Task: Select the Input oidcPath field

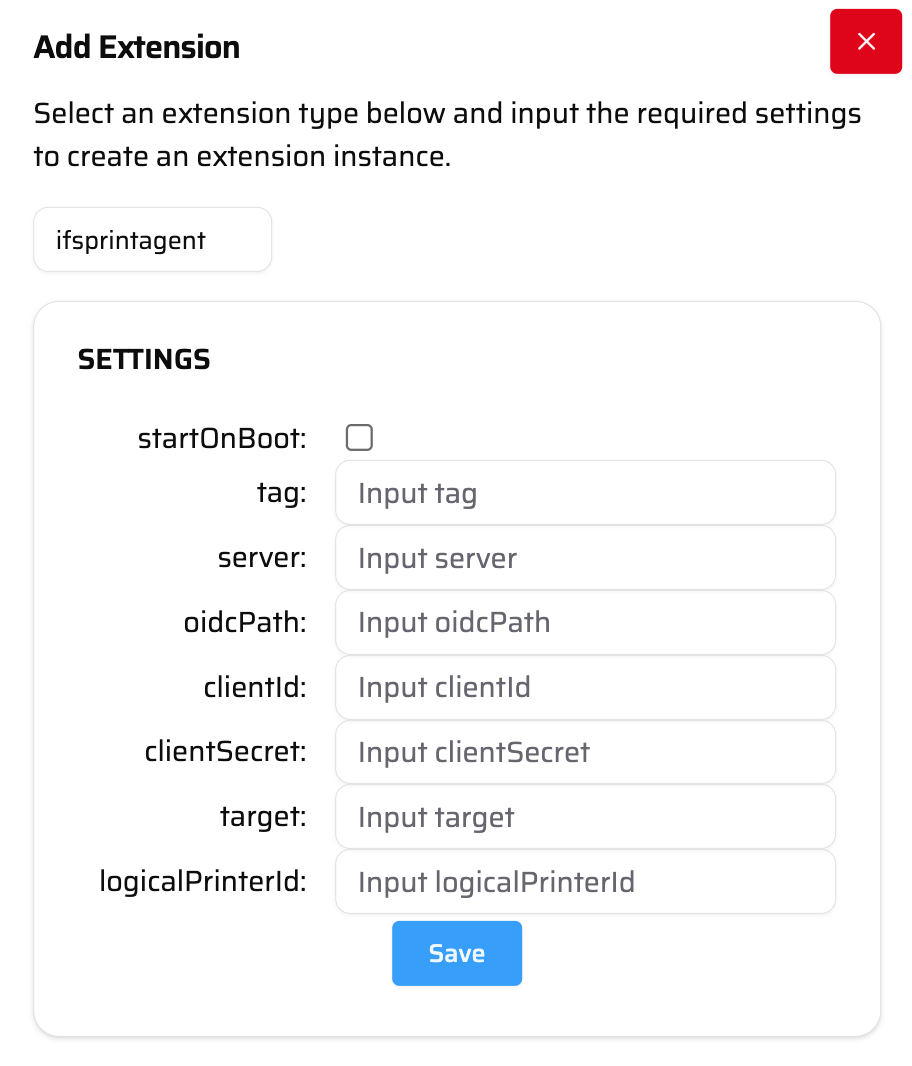Action: tap(585, 622)
